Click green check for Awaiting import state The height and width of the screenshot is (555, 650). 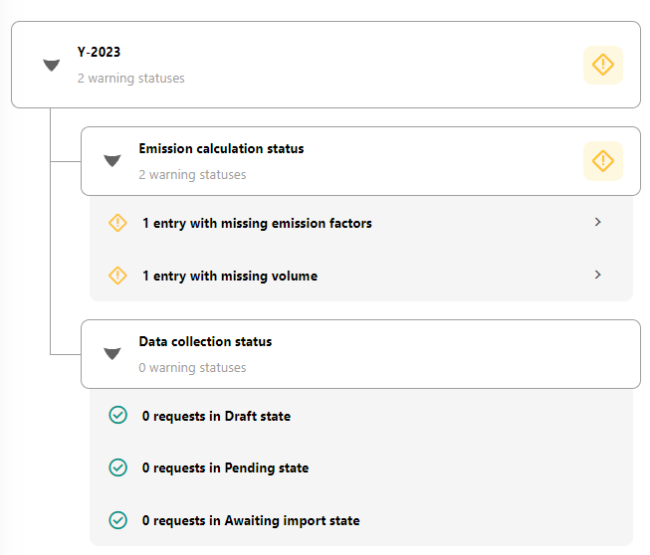click(118, 520)
